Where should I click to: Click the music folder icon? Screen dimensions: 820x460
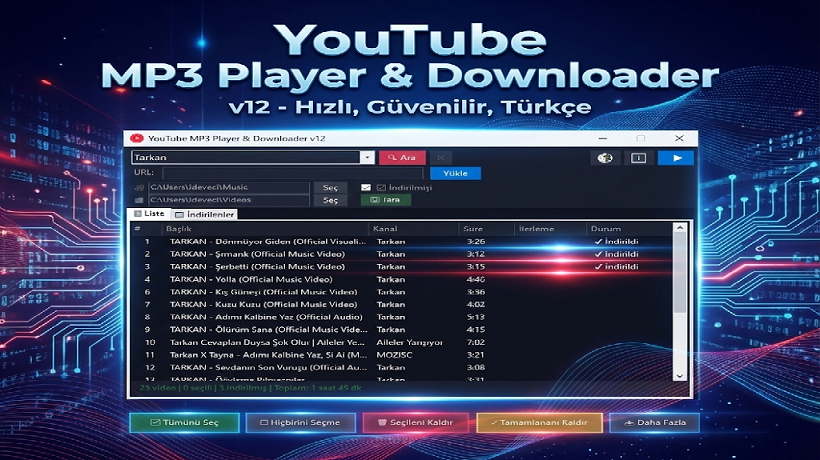(139, 187)
